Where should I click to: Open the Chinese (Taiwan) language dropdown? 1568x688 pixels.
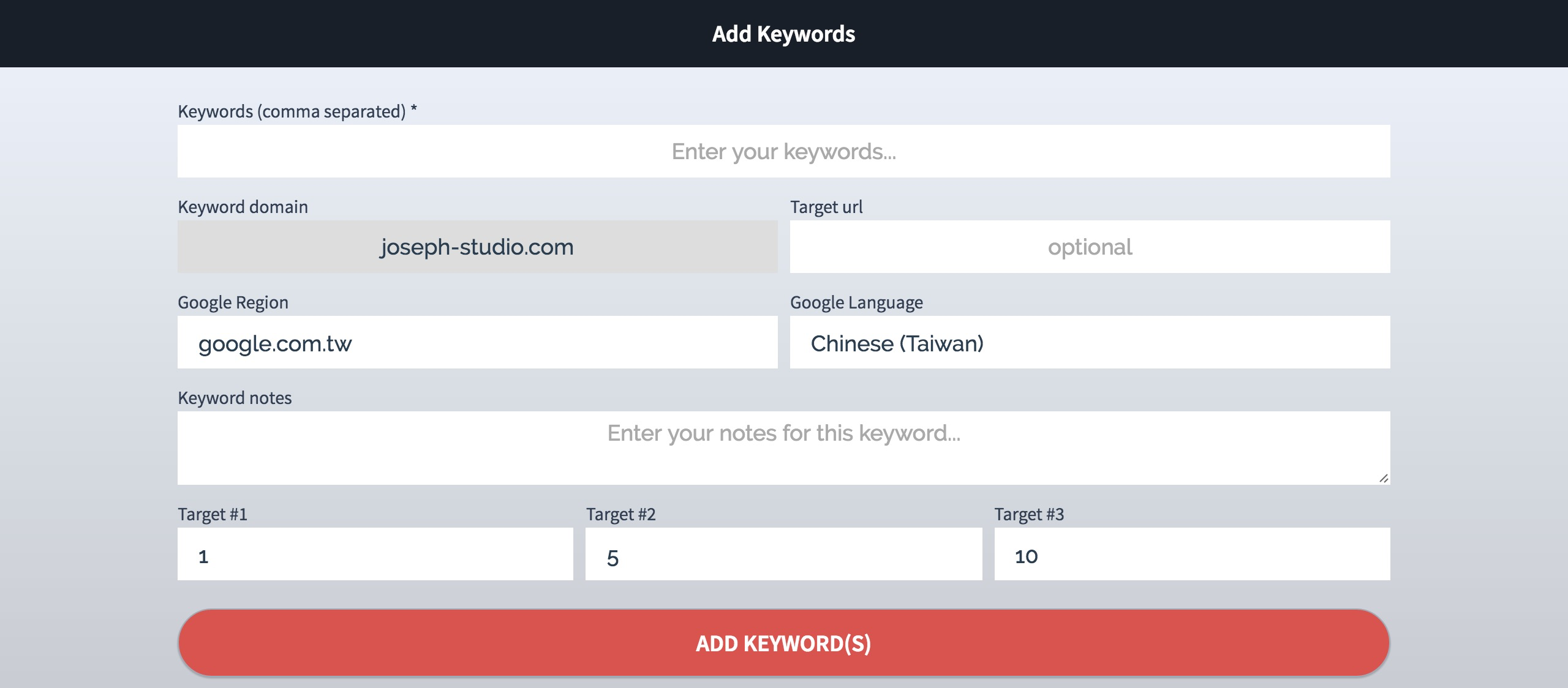point(1090,342)
